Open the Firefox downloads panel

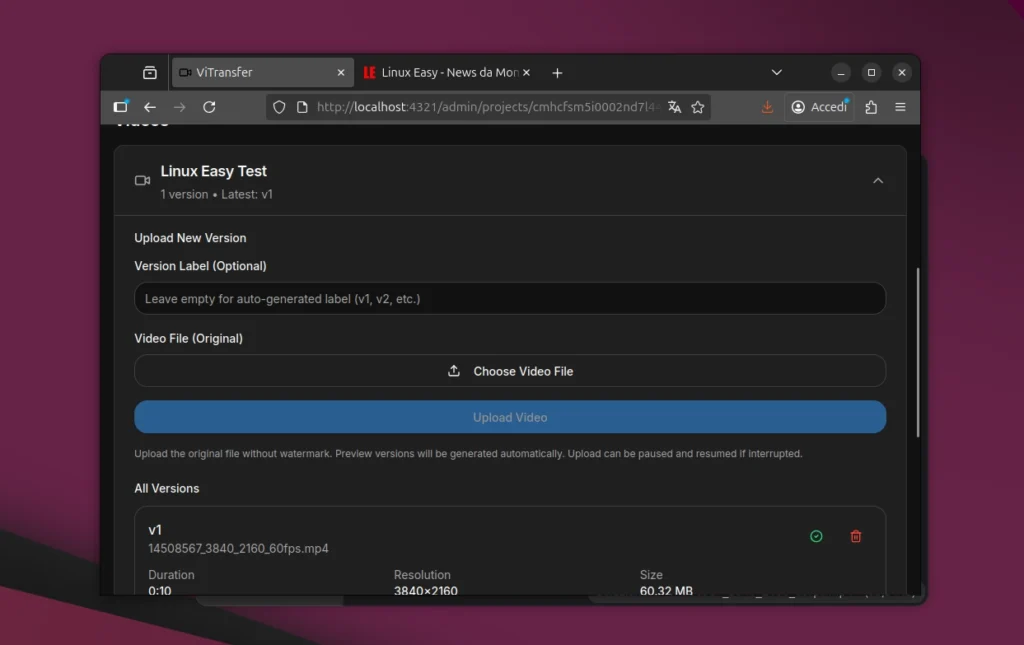(x=767, y=107)
